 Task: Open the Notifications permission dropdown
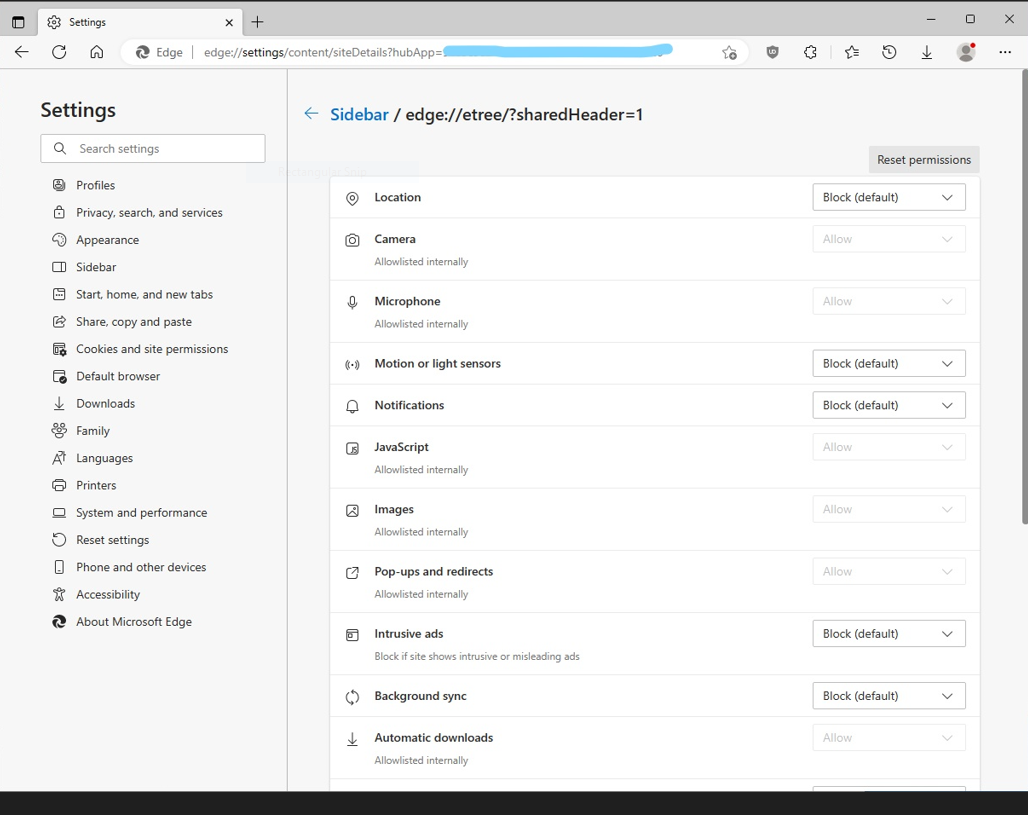point(888,405)
